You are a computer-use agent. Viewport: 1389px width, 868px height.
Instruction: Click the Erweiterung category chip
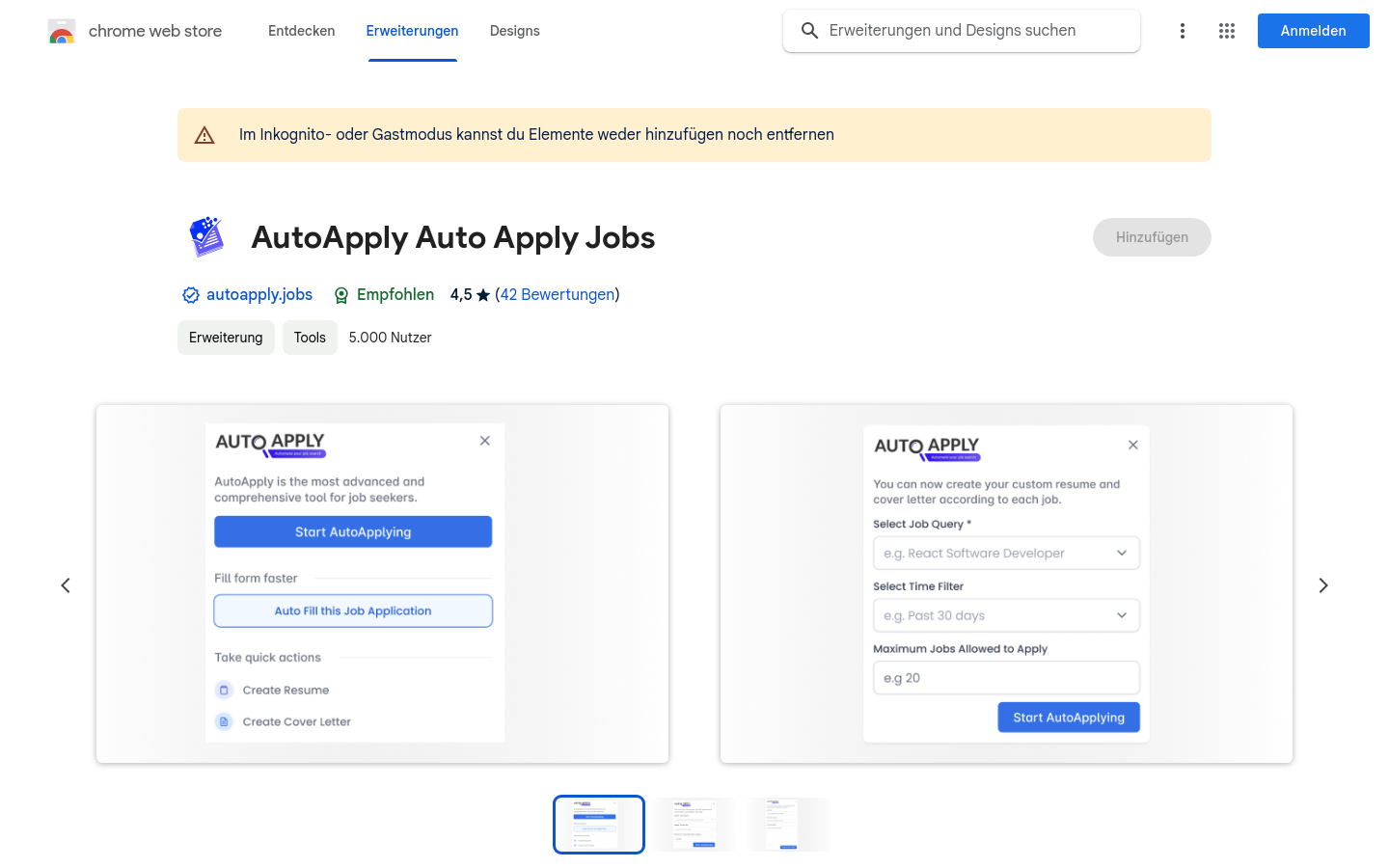[x=226, y=338]
